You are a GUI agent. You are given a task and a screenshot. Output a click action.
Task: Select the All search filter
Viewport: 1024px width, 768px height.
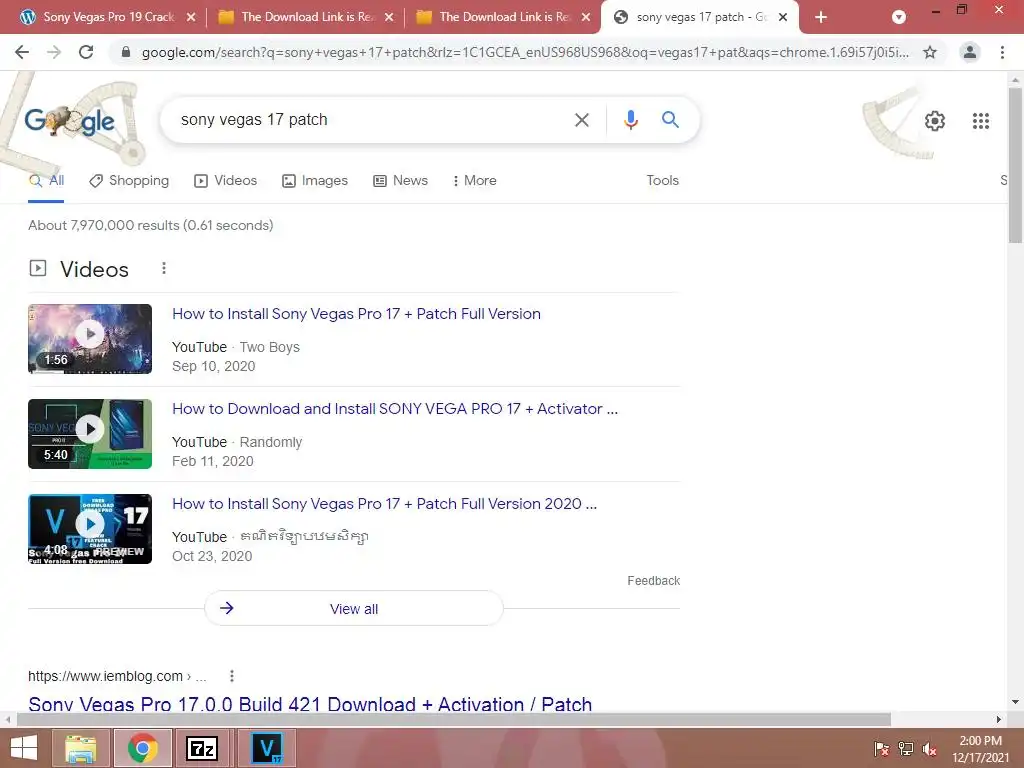click(46, 181)
